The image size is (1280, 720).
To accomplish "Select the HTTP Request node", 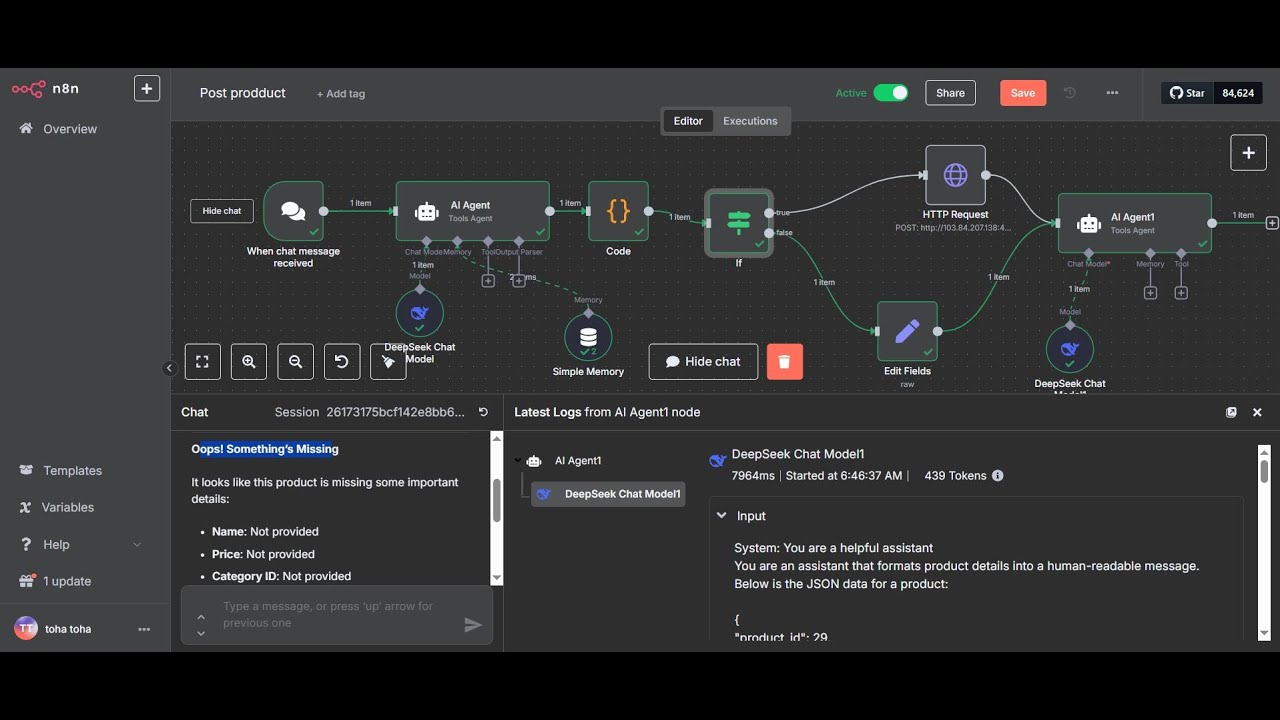I will [x=955, y=175].
